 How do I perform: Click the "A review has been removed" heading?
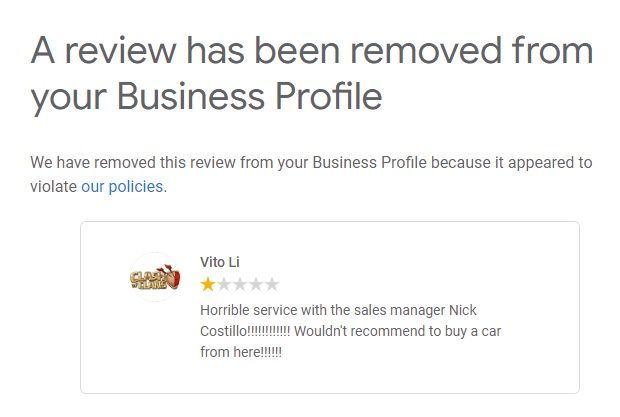311,51
